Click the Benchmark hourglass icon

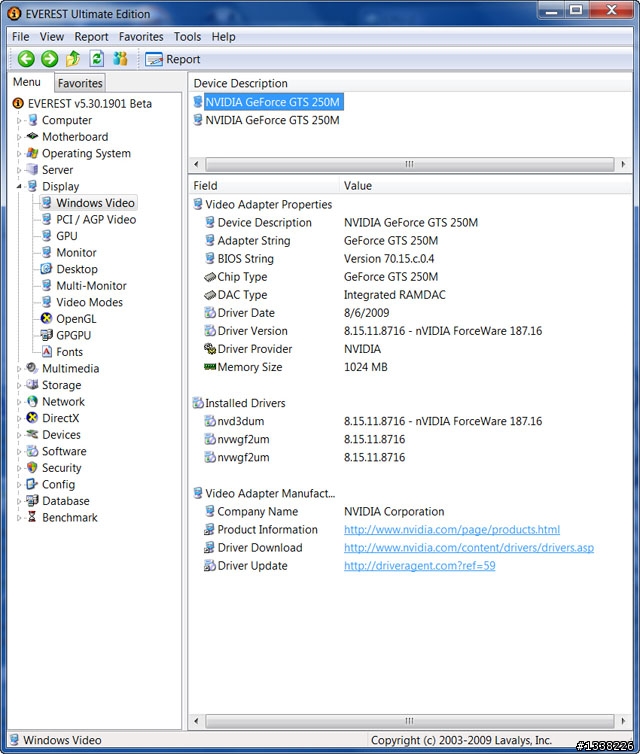(32, 517)
